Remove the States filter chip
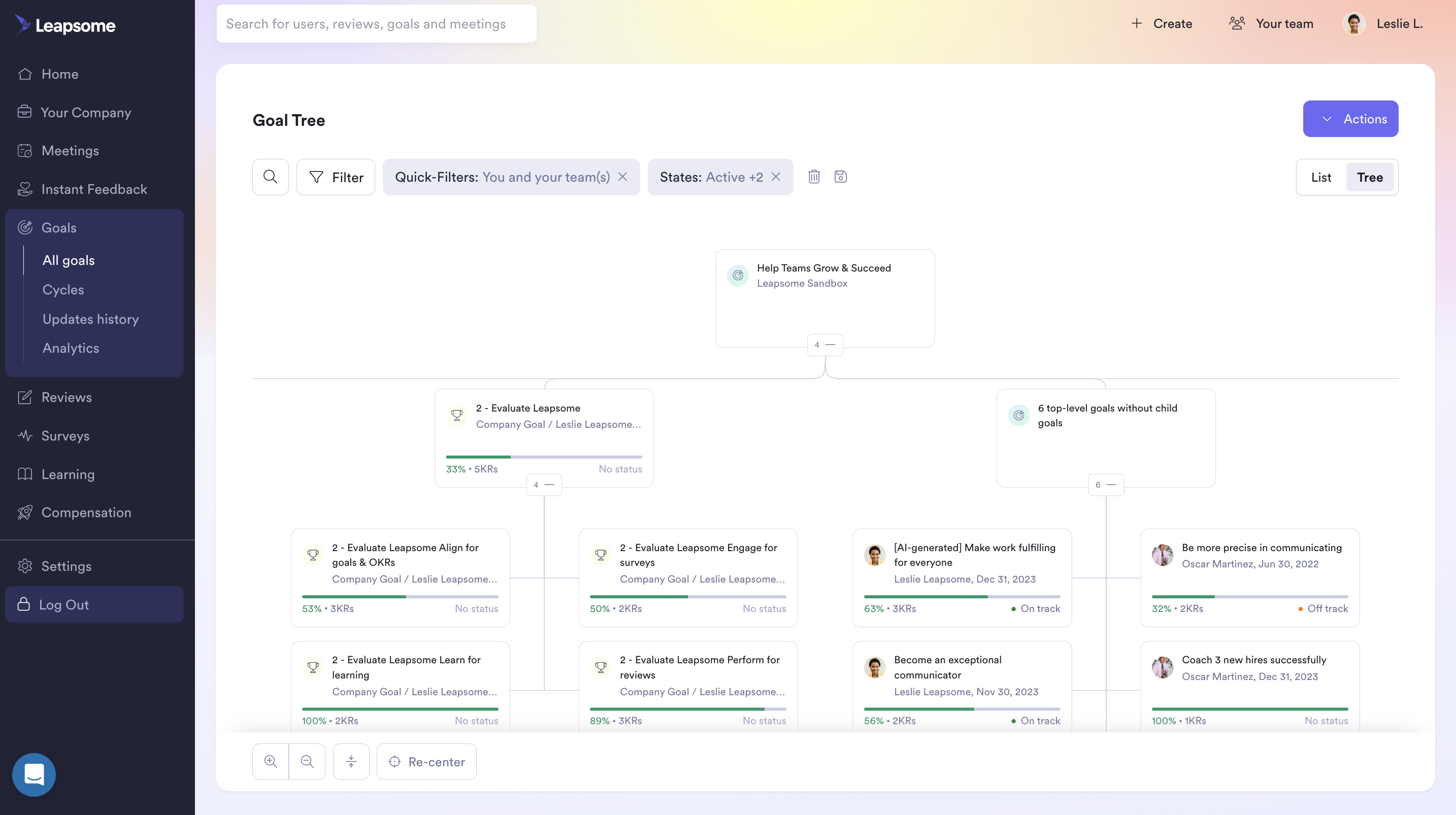1456x815 pixels. pyautogui.click(x=776, y=177)
